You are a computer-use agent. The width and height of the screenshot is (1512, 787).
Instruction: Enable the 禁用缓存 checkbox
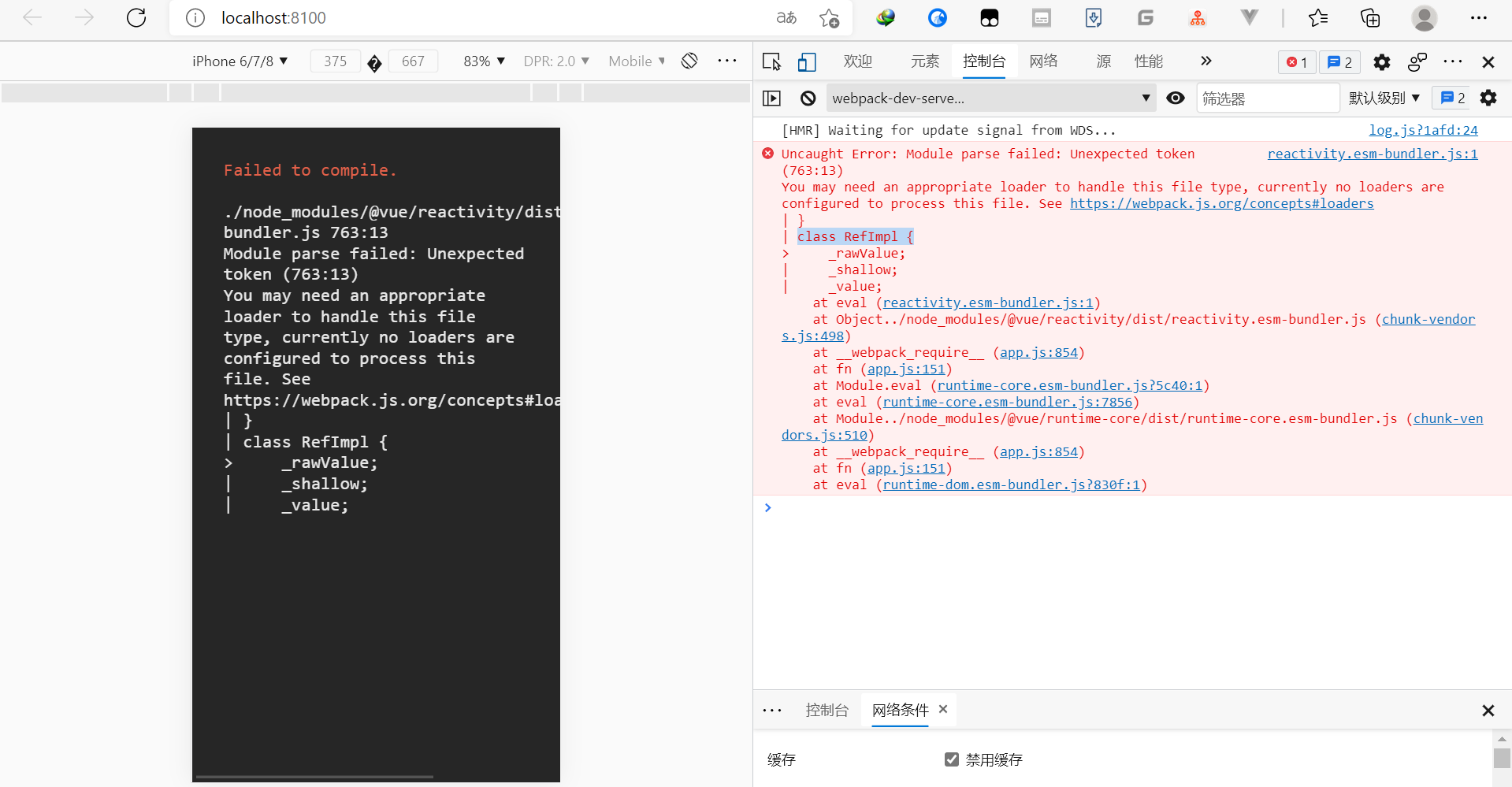click(x=952, y=759)
